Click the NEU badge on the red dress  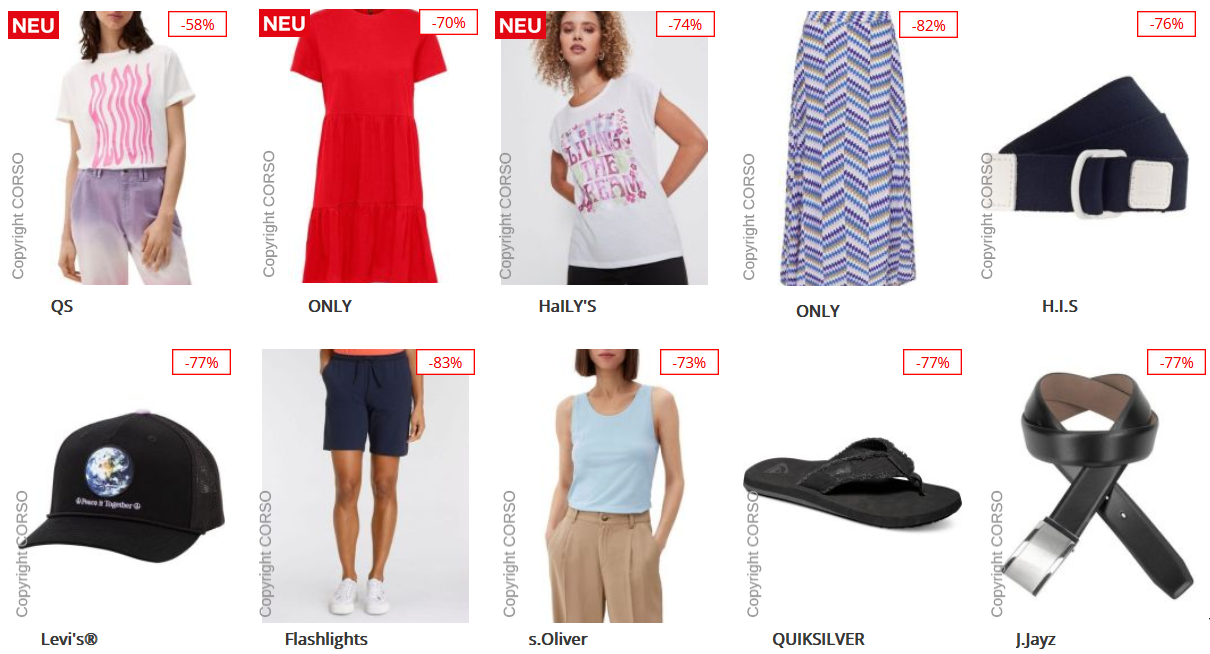coord(284,23)
